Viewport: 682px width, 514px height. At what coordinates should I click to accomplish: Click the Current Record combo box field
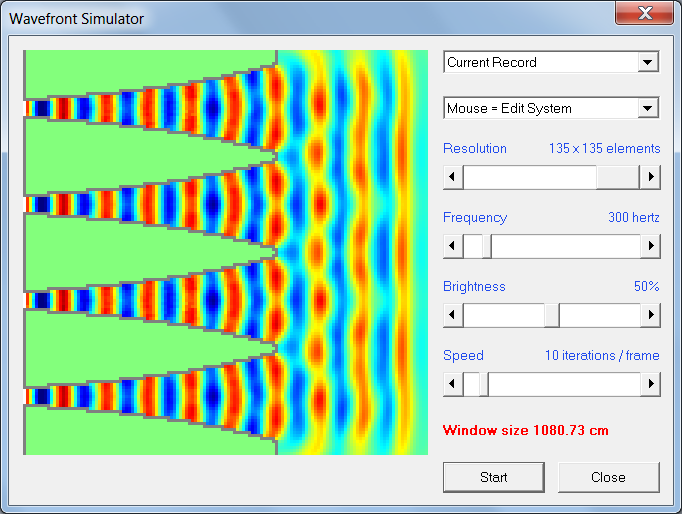tap(551, 62)
